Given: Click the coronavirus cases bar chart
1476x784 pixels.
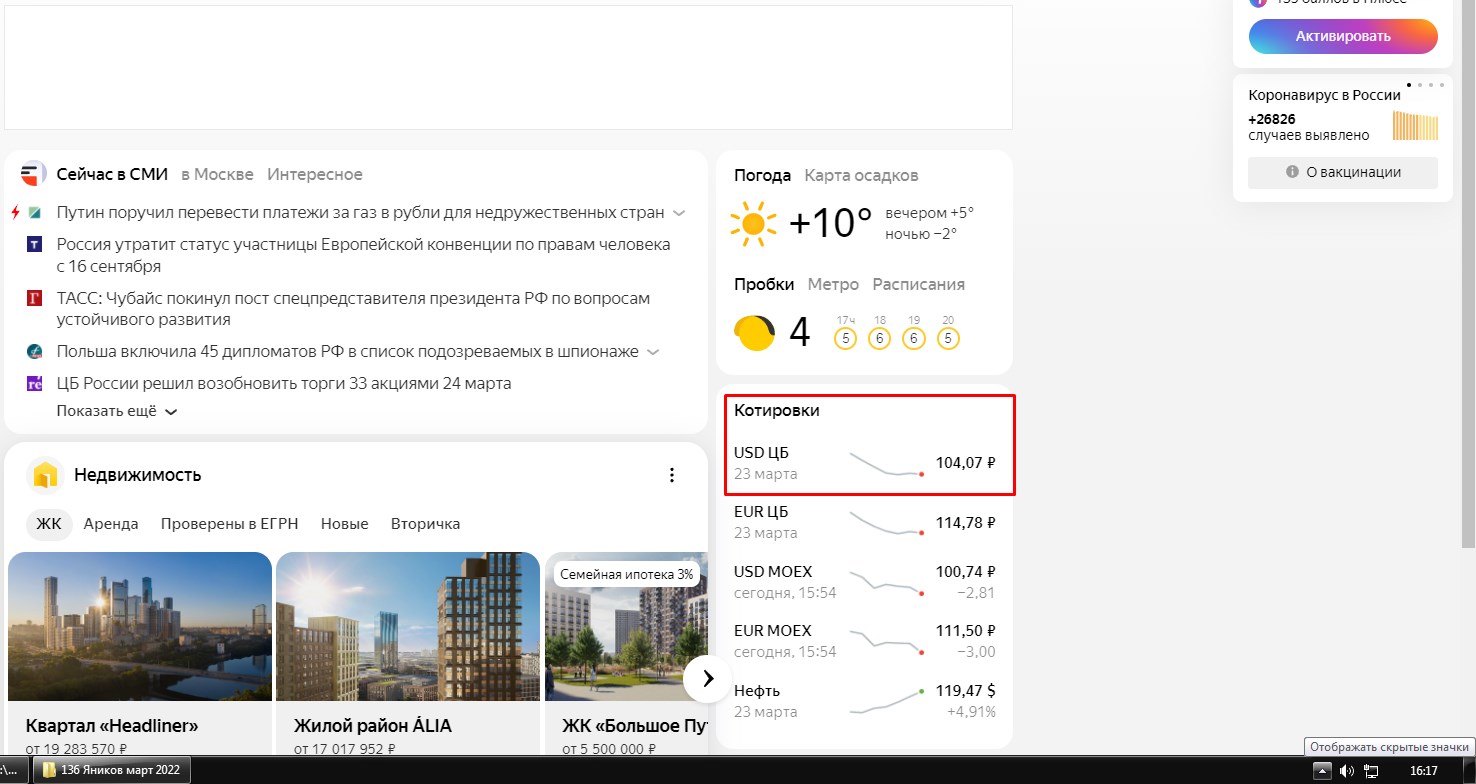Looking at the screenshot, I should coord(1416,126).
